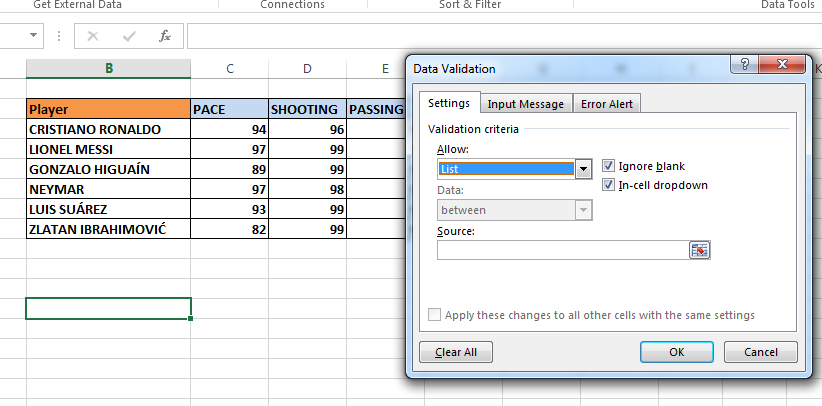Open the Allow dropdown showing List

(583, 169)
